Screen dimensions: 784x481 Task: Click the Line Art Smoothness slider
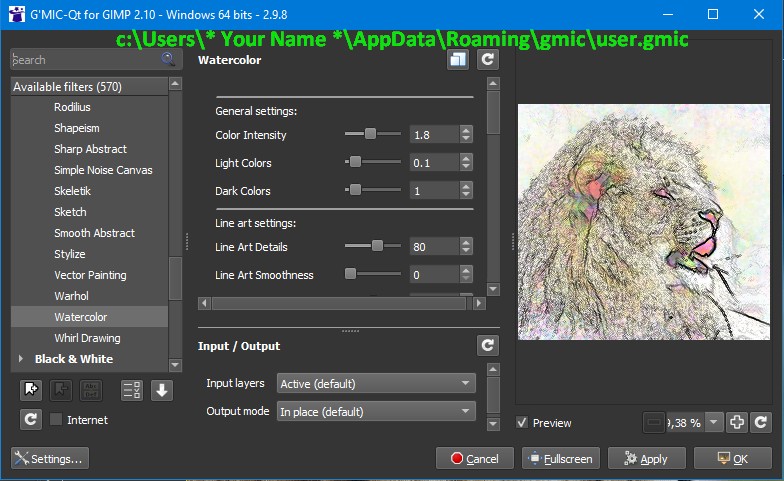[x=373, y=274]
